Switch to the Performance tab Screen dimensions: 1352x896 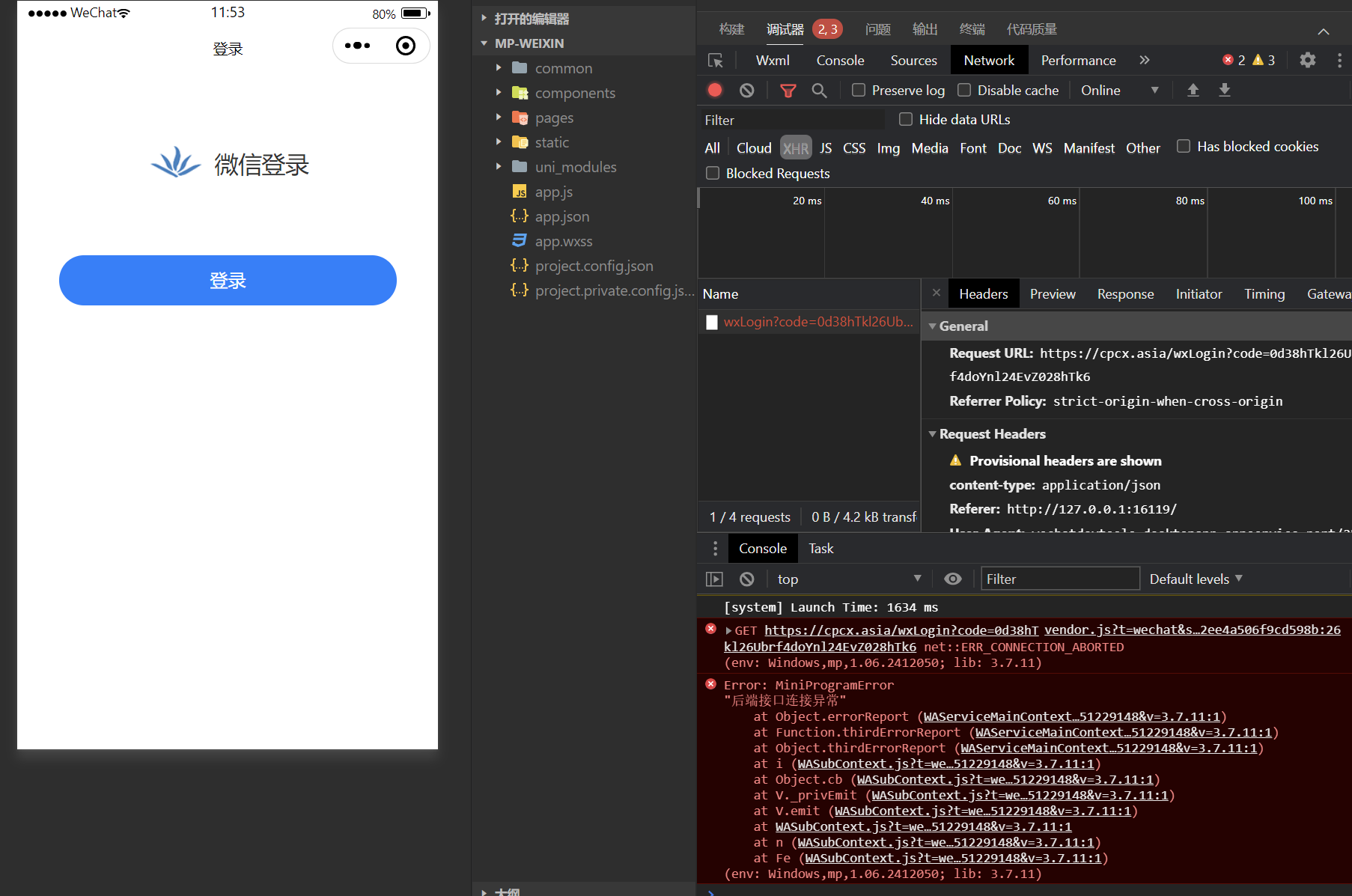[1078, 61]
